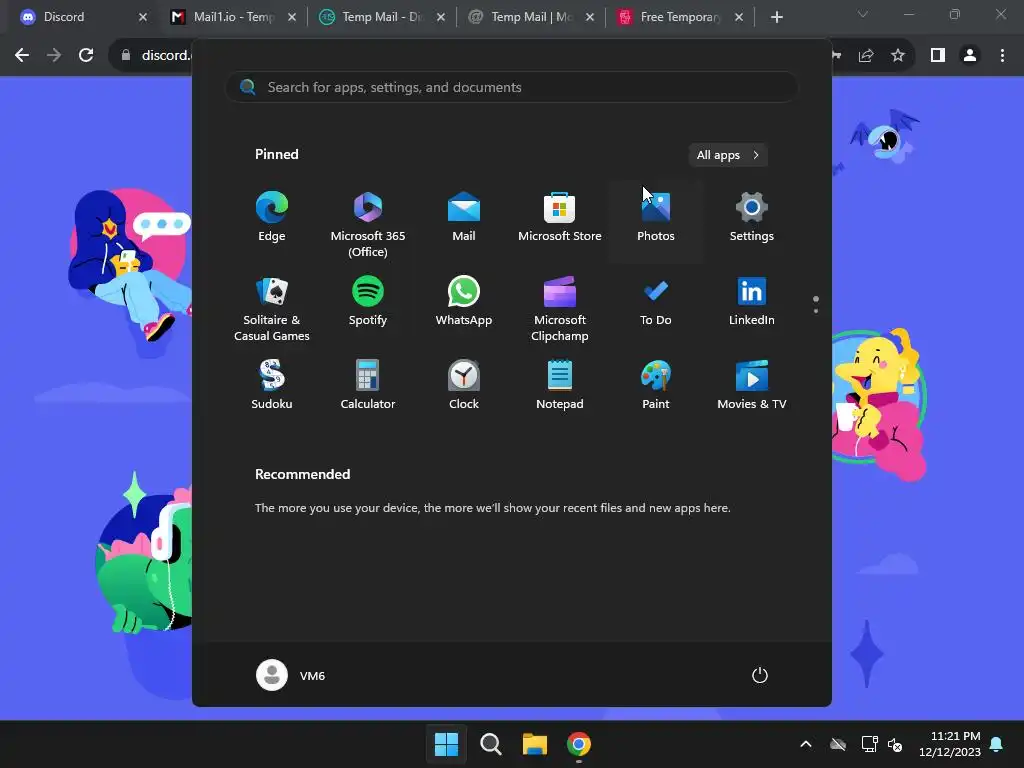Open Microsoft Store from Start menu

coord(560,217)
